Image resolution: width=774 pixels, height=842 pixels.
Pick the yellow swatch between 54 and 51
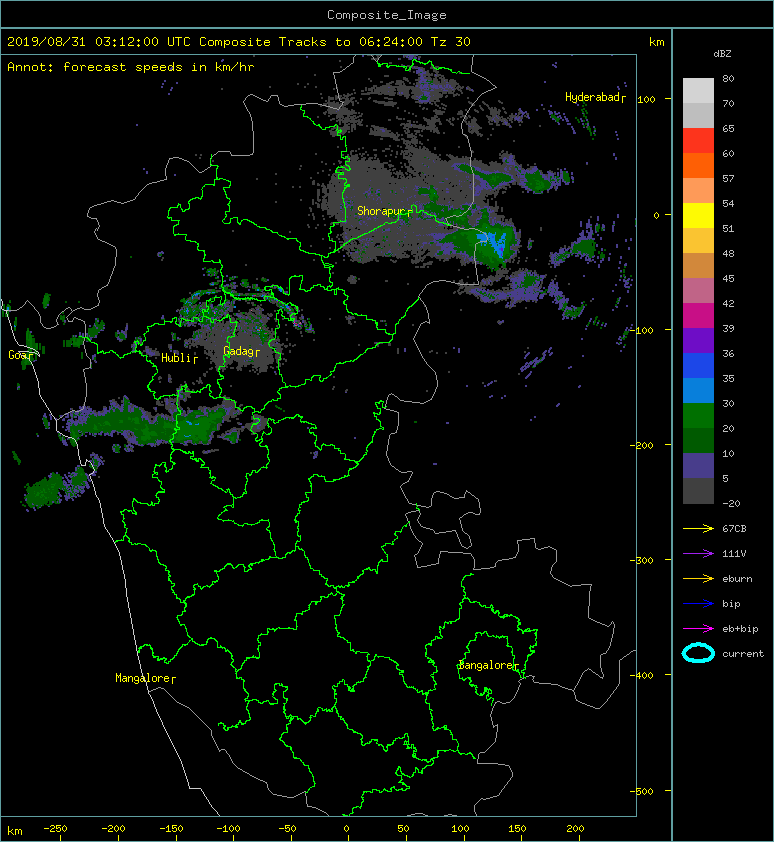click(698, 216)
